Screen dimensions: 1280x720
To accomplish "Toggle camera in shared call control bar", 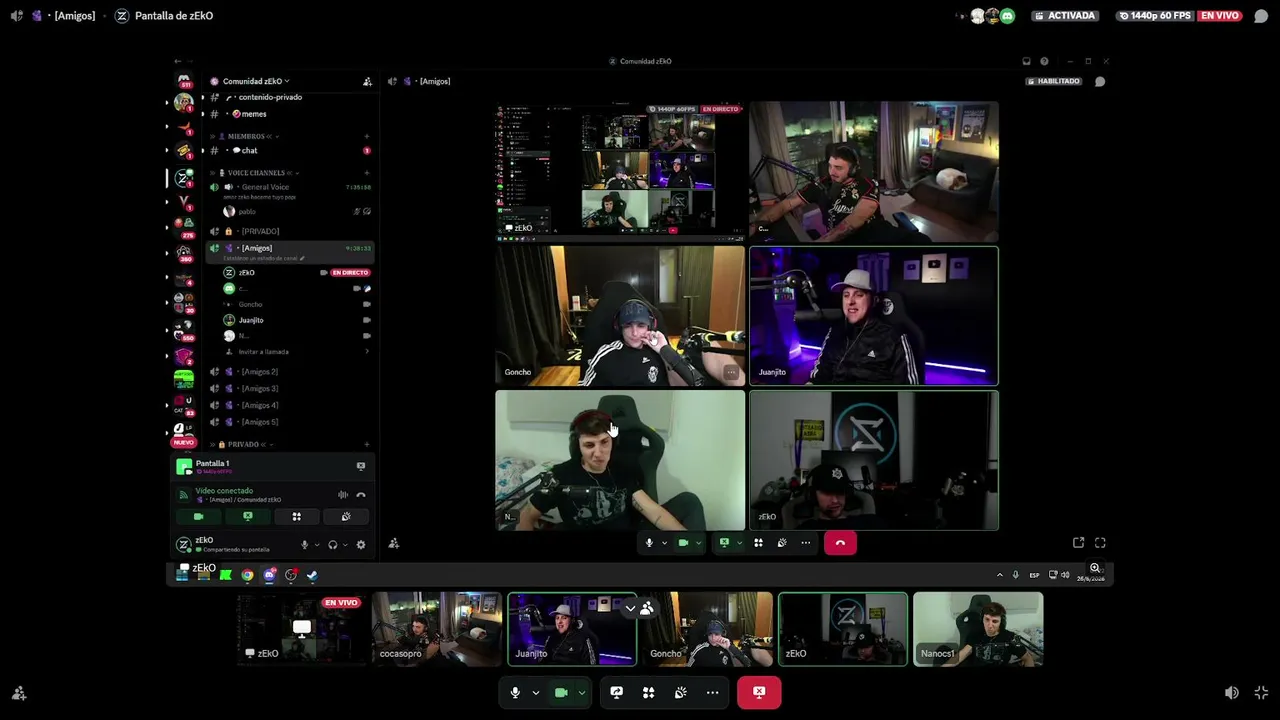I will [x=683, y=543].
